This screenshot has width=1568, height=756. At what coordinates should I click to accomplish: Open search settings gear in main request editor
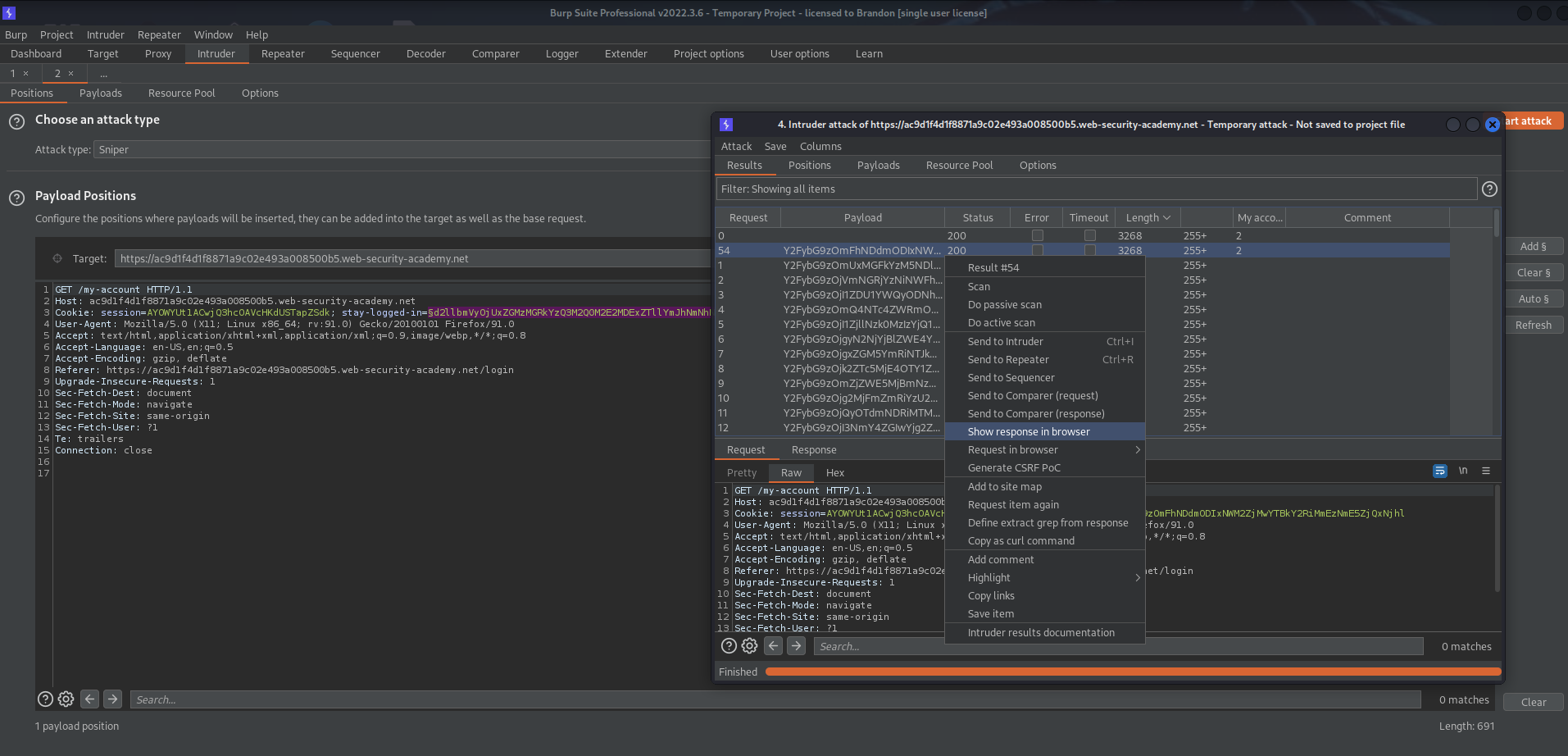click(66, 699)
